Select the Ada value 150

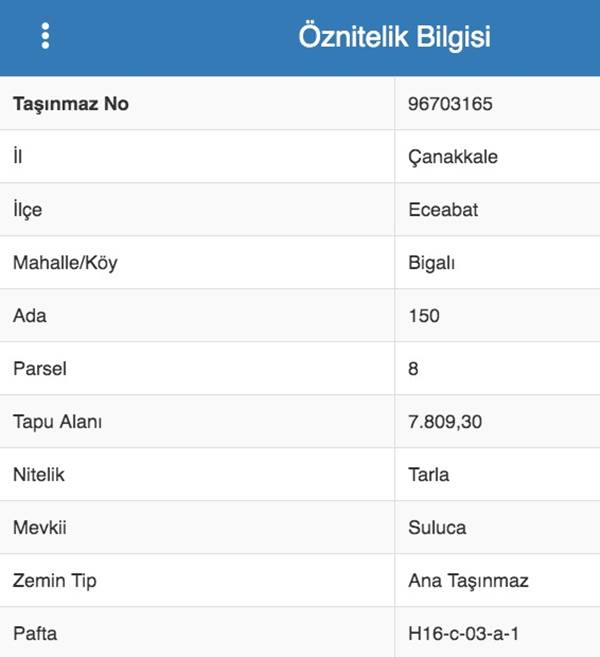click(424, 316)
